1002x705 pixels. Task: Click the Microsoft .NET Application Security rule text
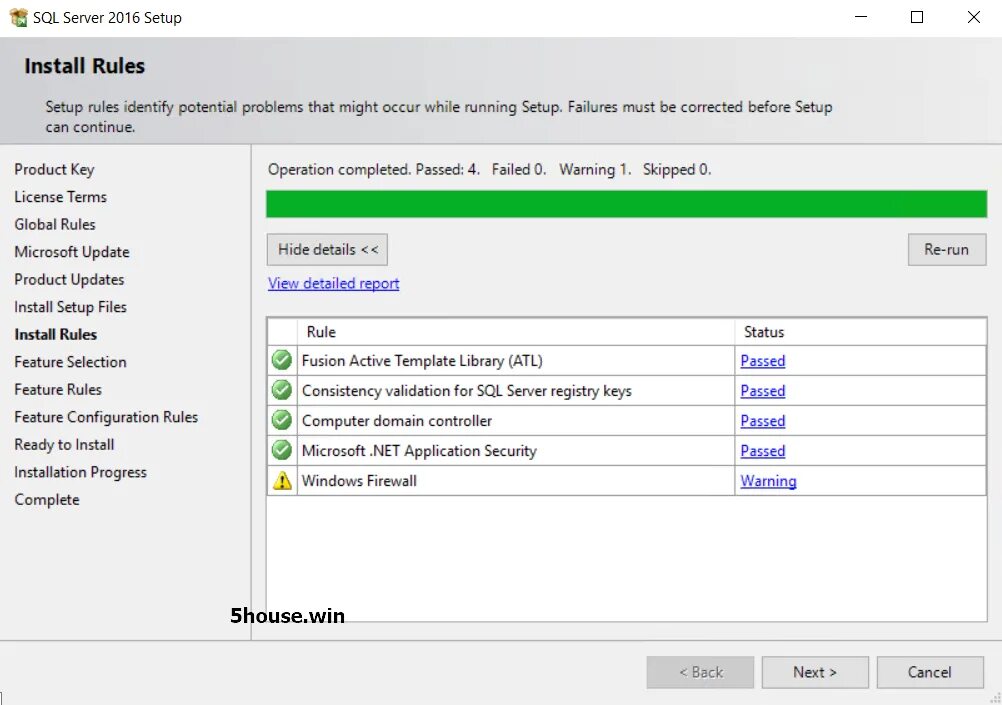tap(419, 451)
